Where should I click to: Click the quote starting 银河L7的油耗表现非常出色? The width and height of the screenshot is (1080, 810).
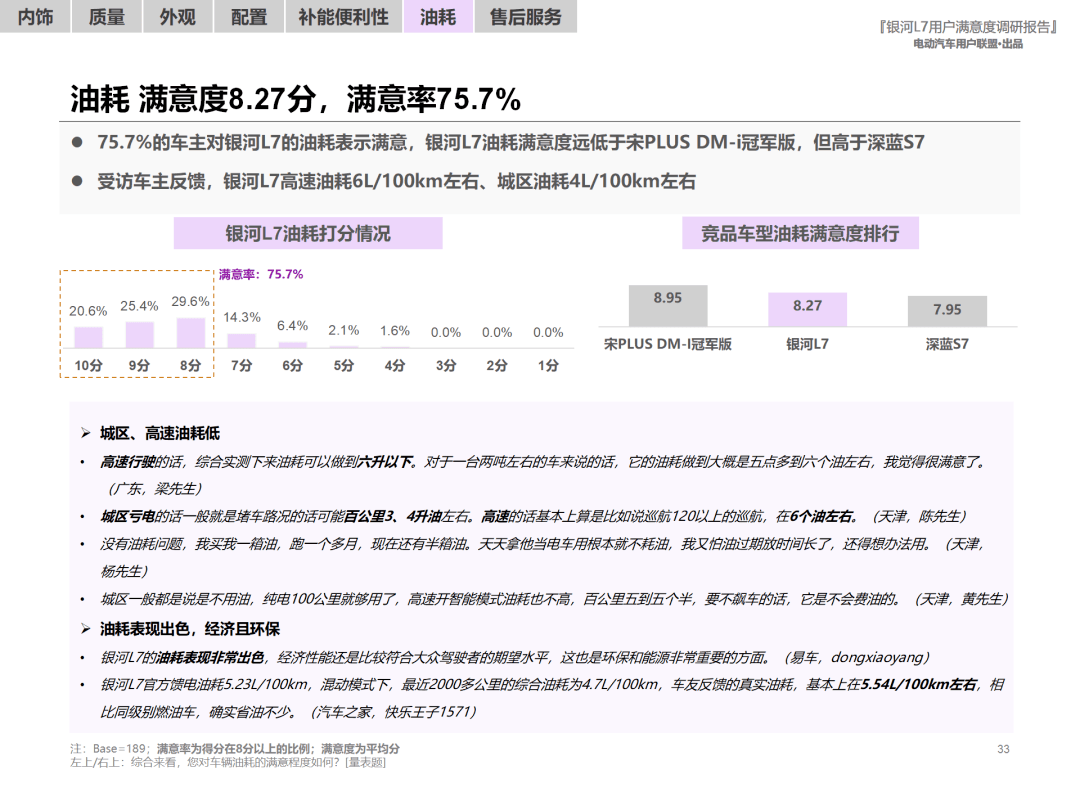(x=515, y=658)
